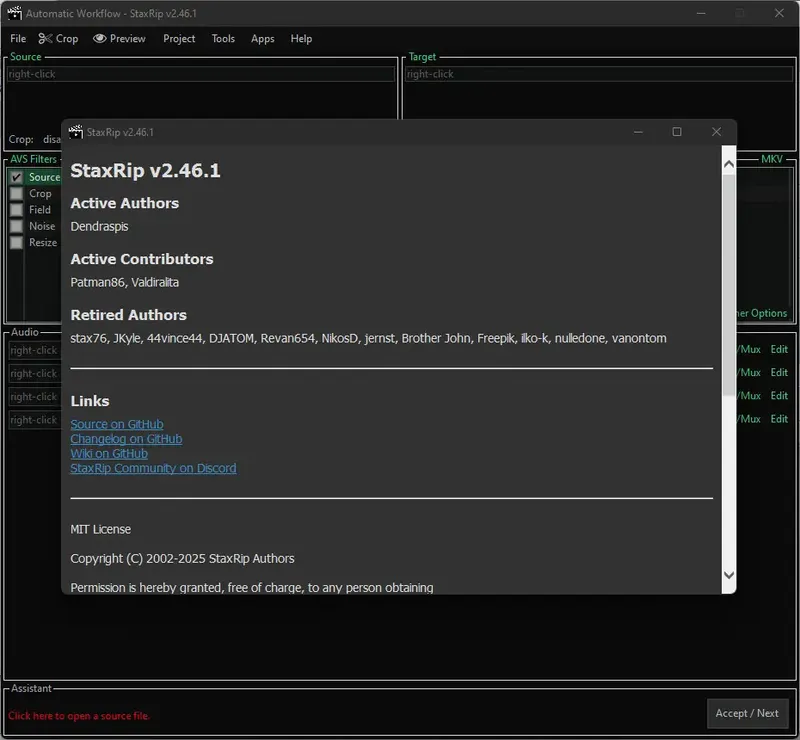Open Source on GitHub link
800x740 pixels.
(117, 424)
